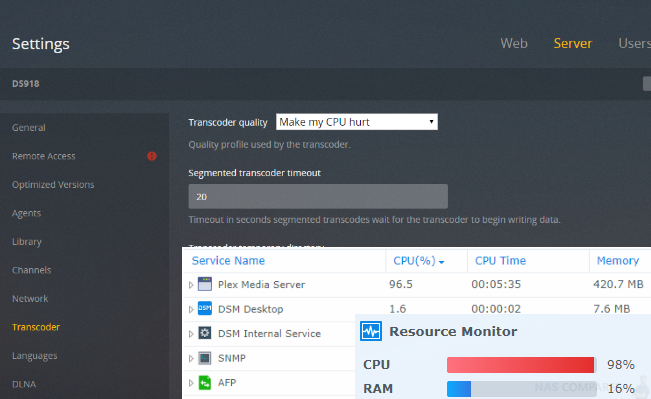Click the Segmented transcoder timeout field
This screenshot has height=399, width=651.
point(318,196)
